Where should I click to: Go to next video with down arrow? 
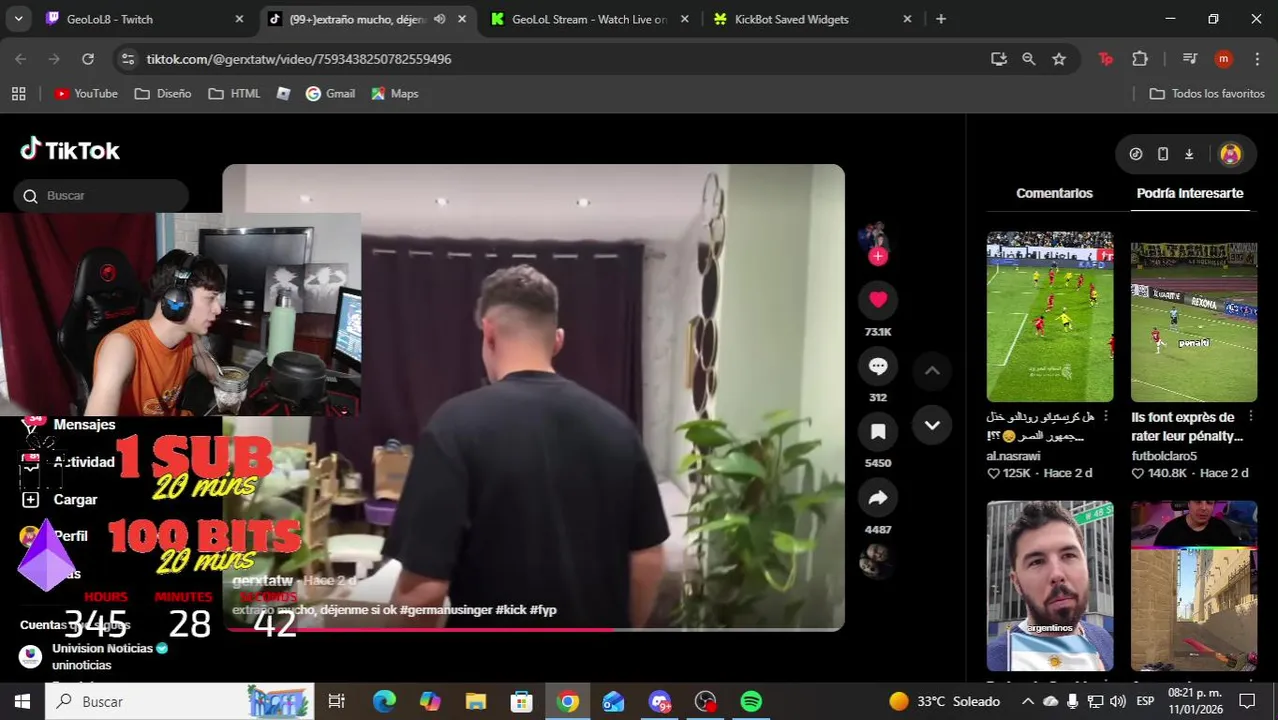point(932,425)
